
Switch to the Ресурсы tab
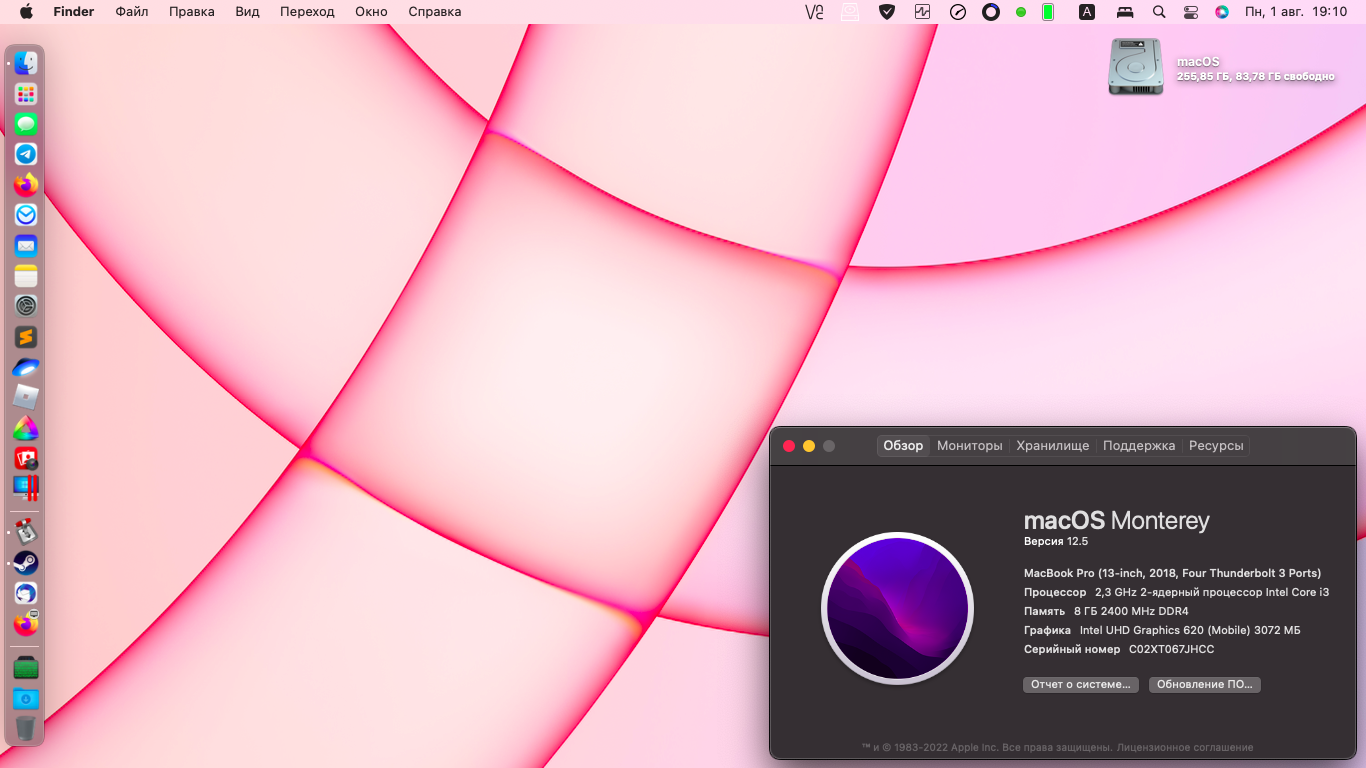click(1216, 446)
